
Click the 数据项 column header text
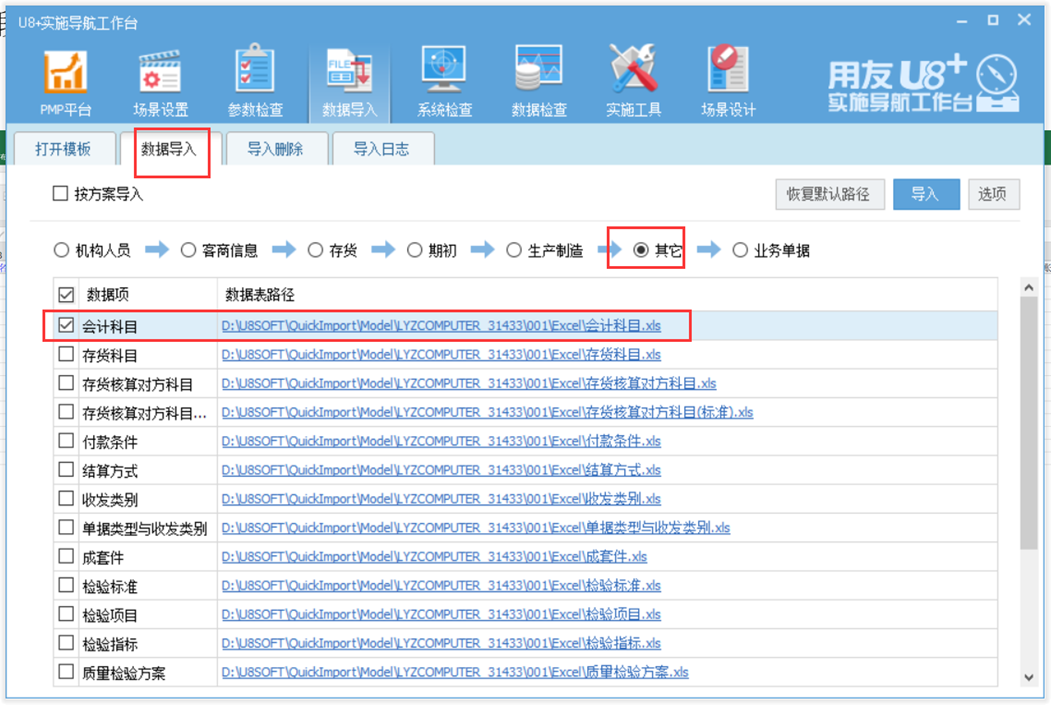pos(108,295)
